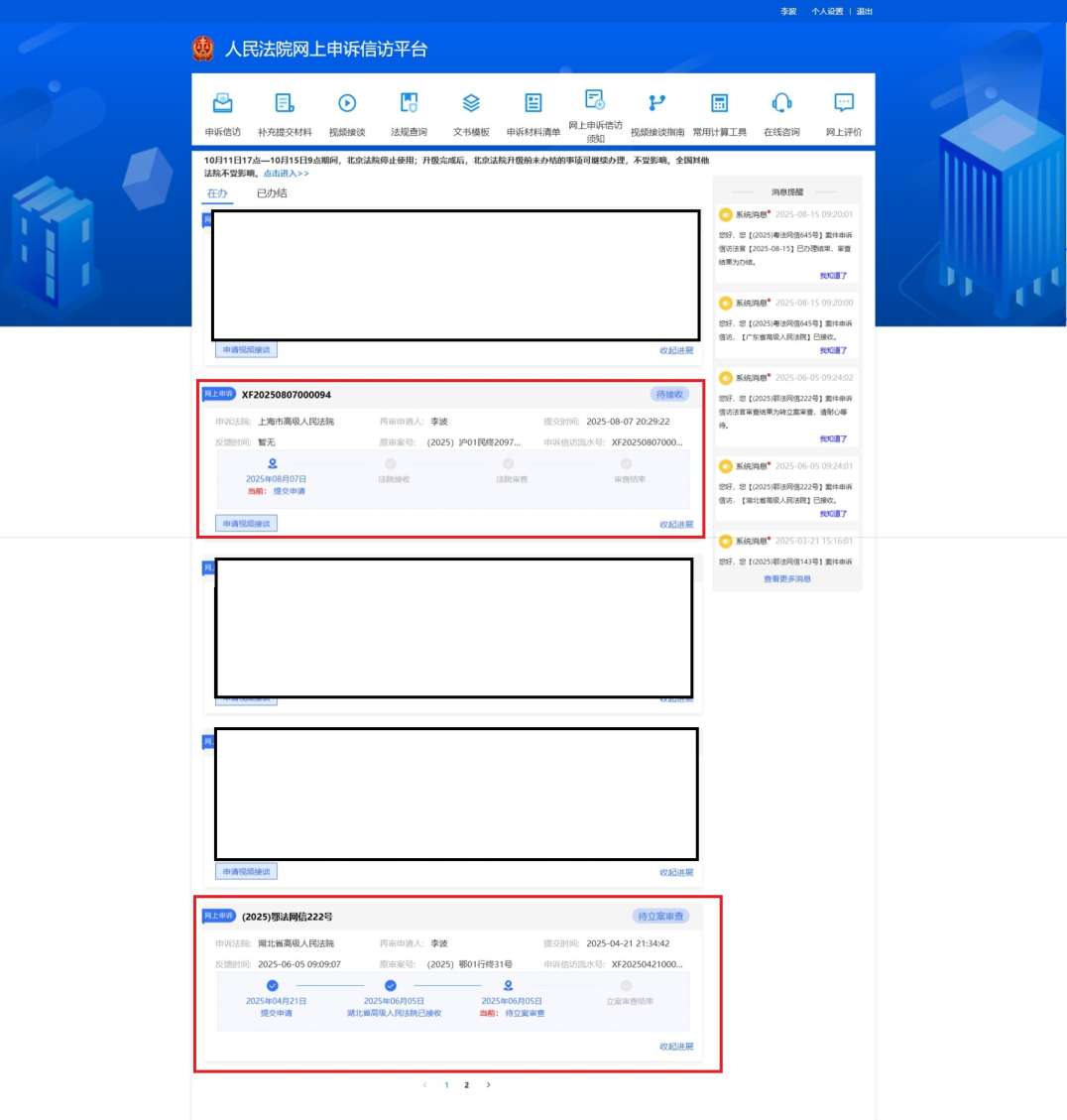Select the 法规查询 icon
Screen dimensions: 1067x1120
pos(409,103)
